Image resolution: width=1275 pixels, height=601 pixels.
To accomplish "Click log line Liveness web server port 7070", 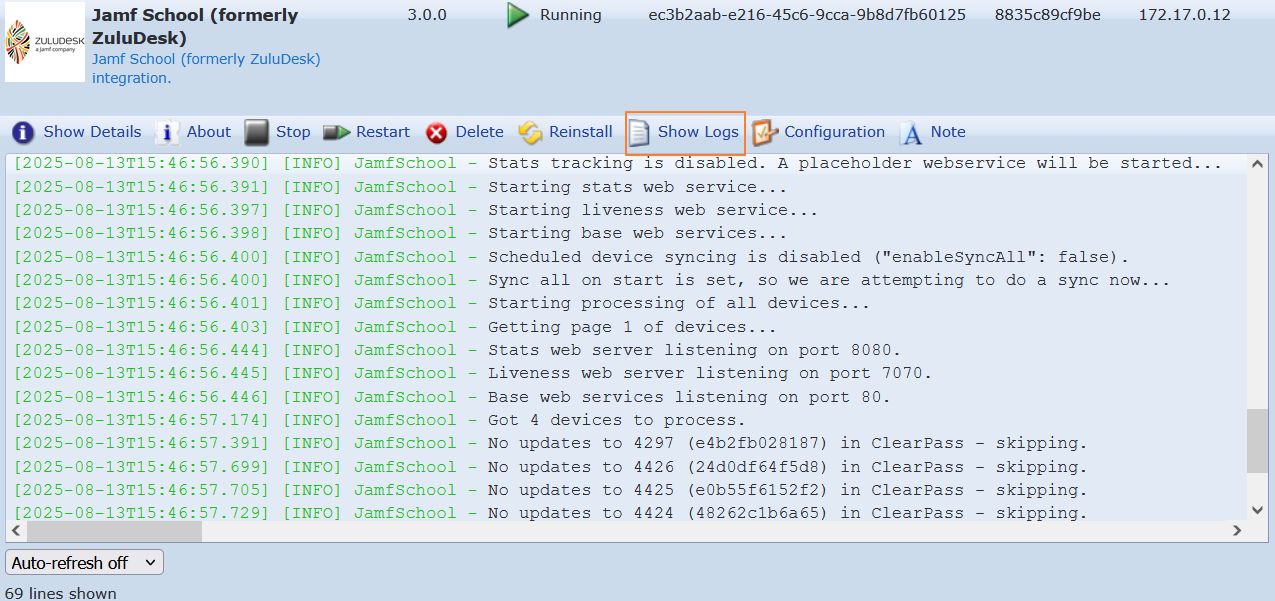I will click(x=473, y=373).
